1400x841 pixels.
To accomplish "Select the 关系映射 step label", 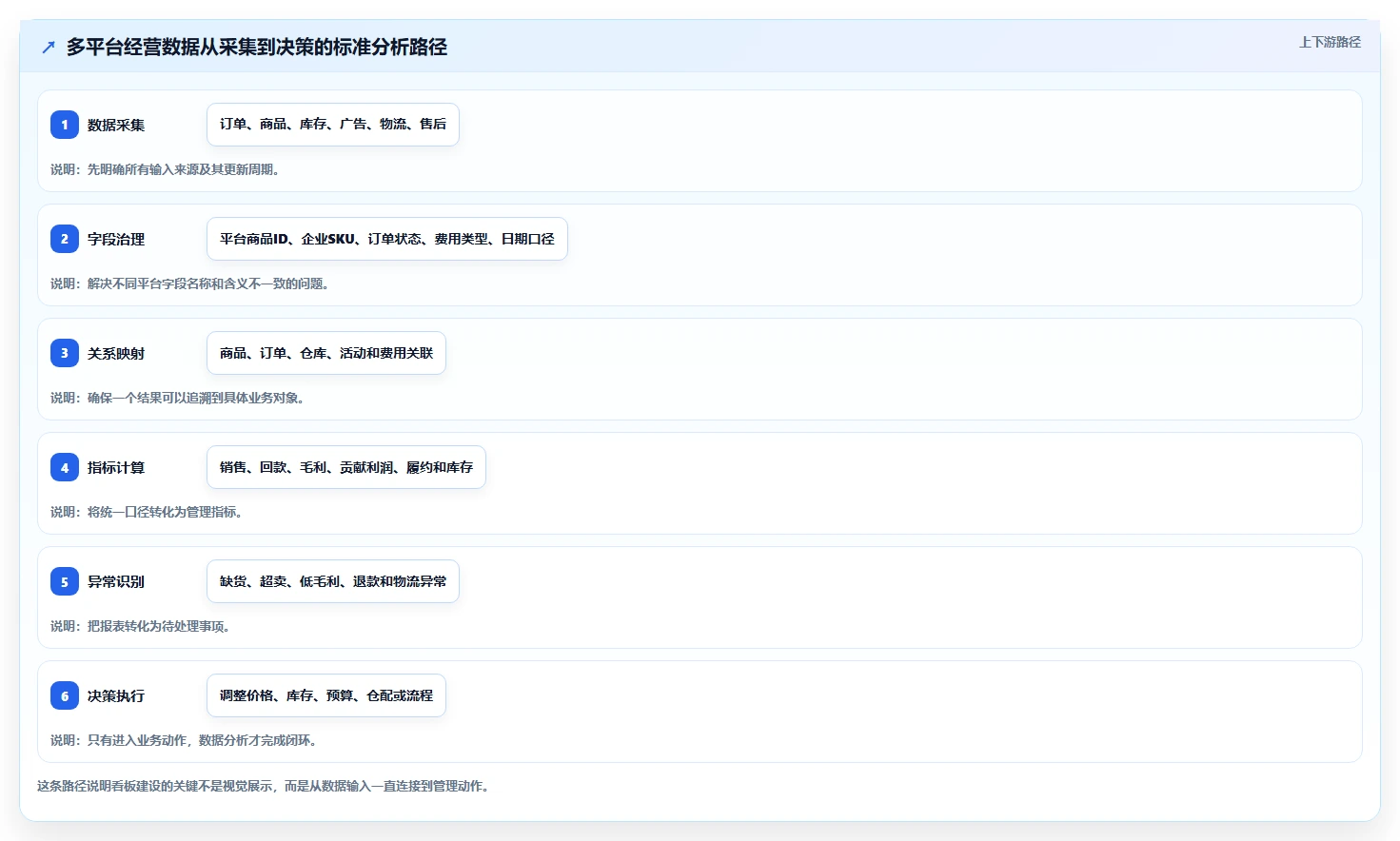I will (x=116, y=353).
